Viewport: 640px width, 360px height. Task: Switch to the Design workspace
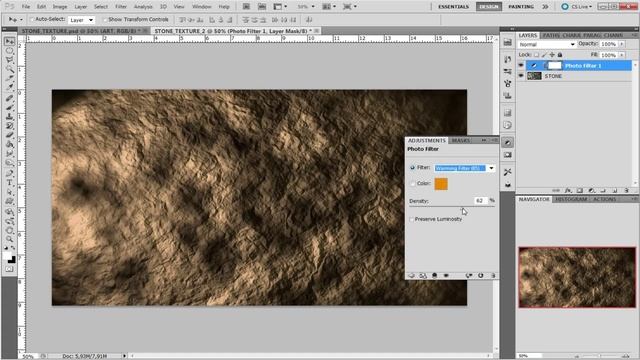click(489, 7)
